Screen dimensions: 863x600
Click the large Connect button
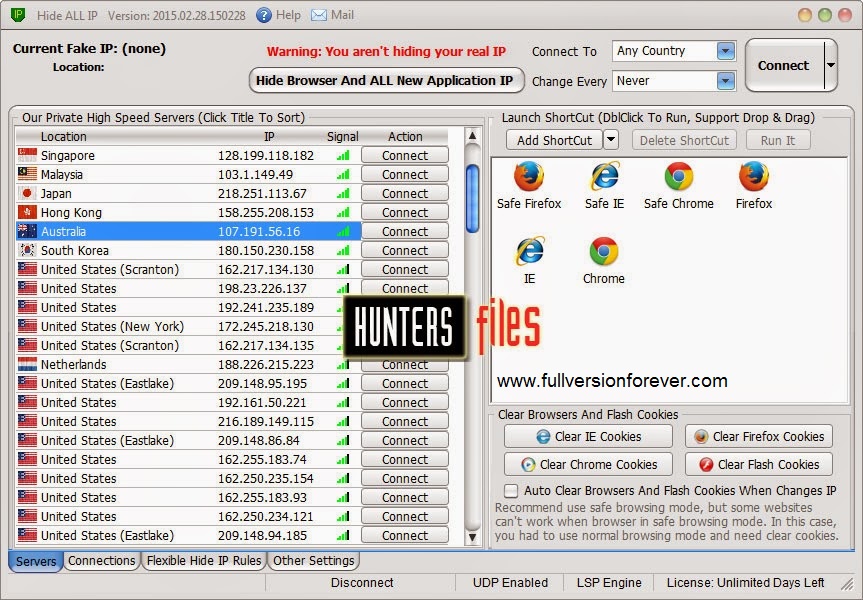click(784, 65)
